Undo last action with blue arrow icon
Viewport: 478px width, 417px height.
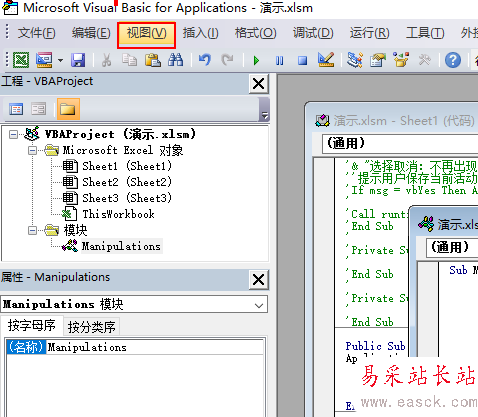point(205,60)
